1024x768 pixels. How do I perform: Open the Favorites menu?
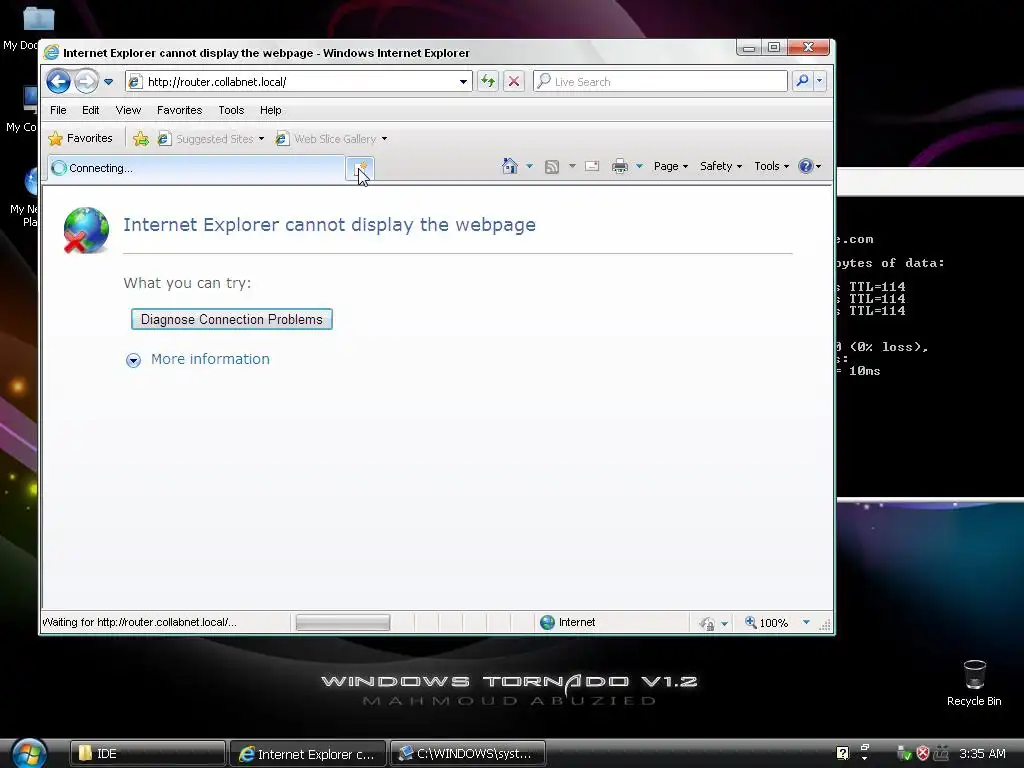(180, 110)
